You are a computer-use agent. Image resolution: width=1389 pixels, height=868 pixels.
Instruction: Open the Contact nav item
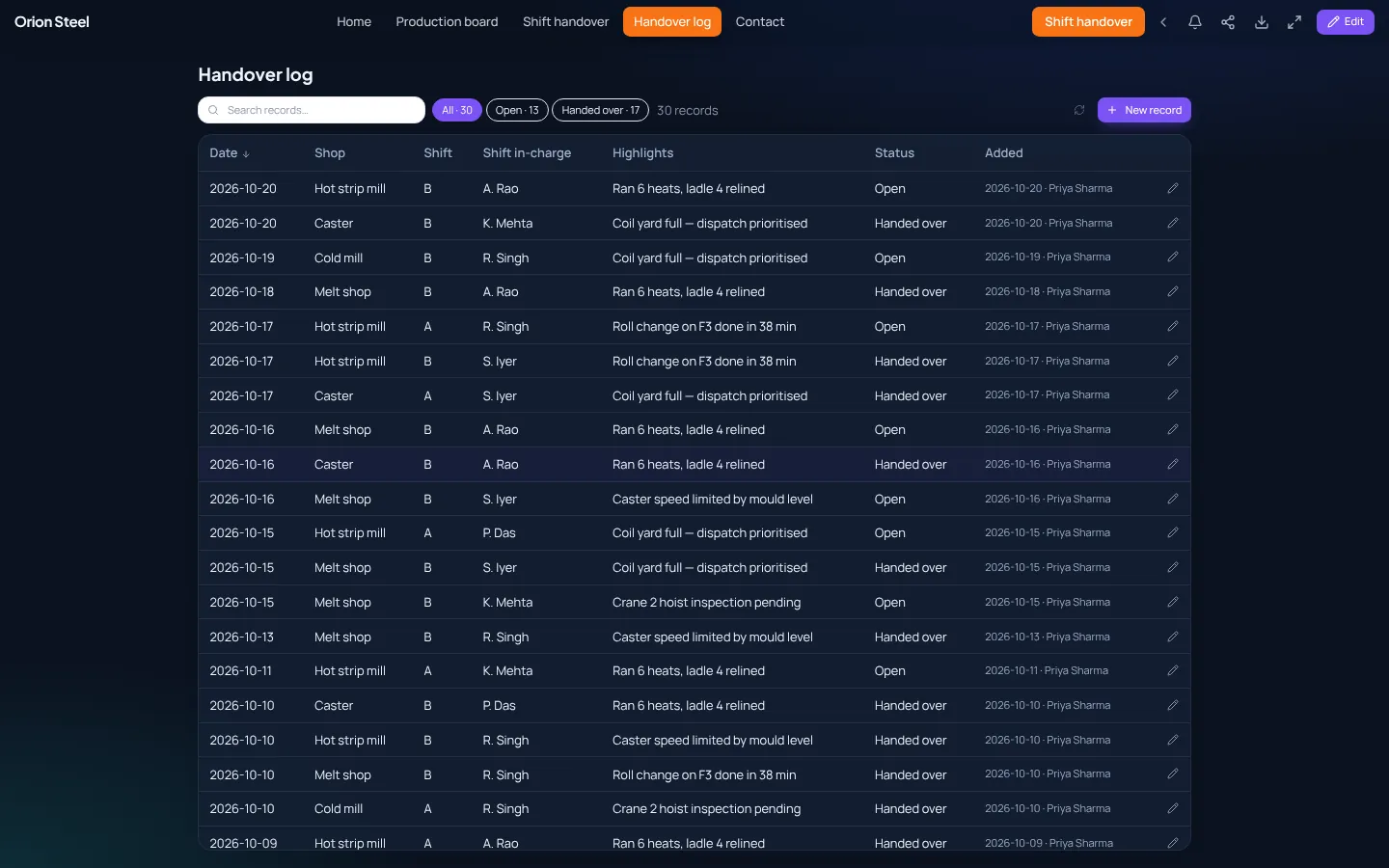[x=760, y=22]
